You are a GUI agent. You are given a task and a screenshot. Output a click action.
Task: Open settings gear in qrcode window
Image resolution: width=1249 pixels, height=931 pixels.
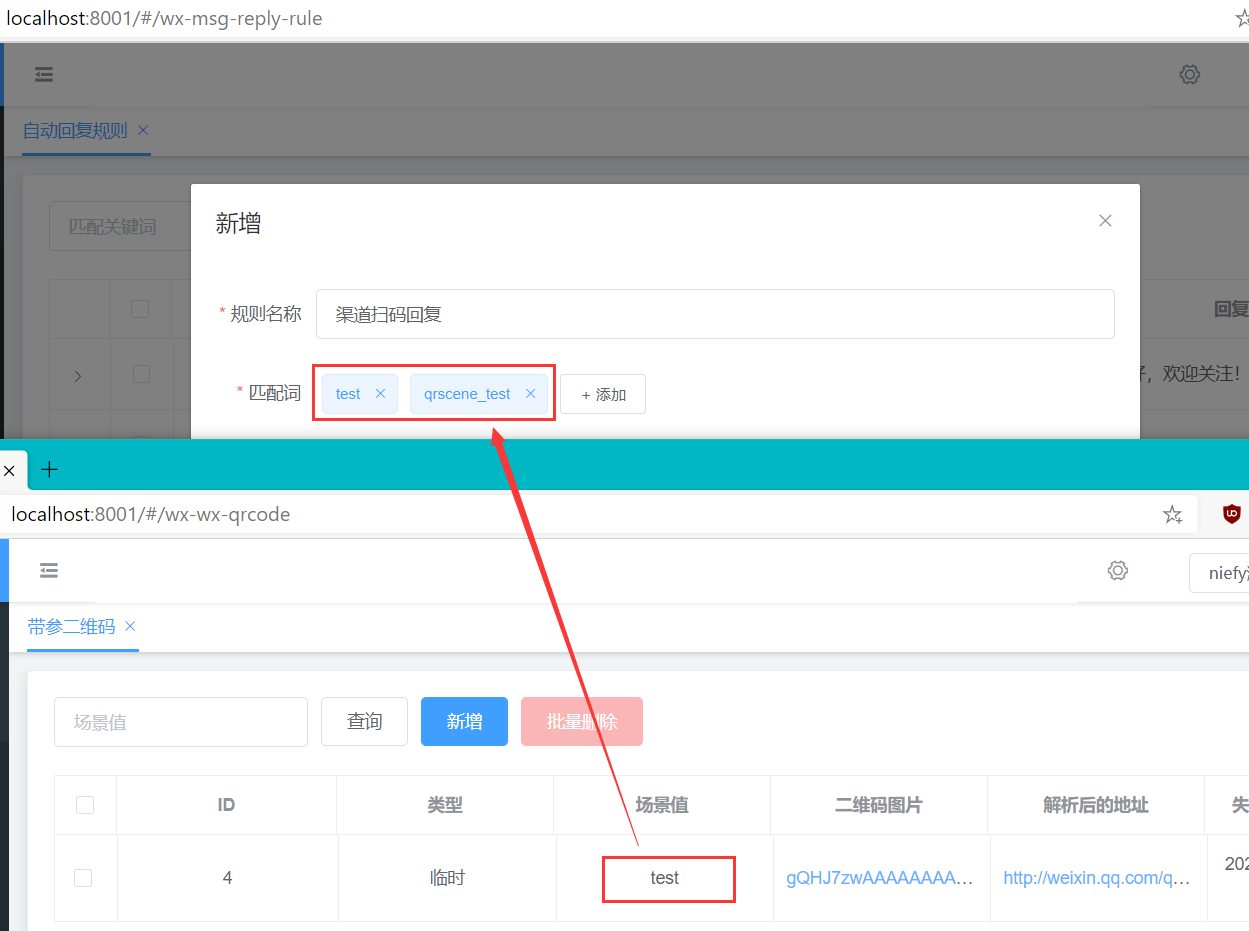click(x=1118, y=570)
